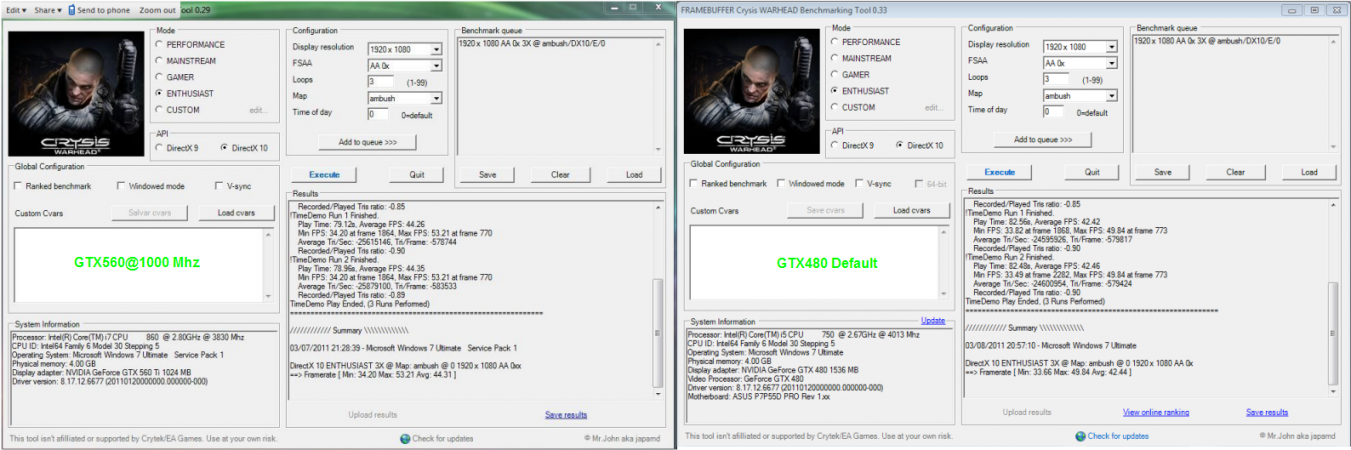Click the Loops field in the 0.33 window
1351x450 pixels.
pyautogui.click(x=1057, y=79)
